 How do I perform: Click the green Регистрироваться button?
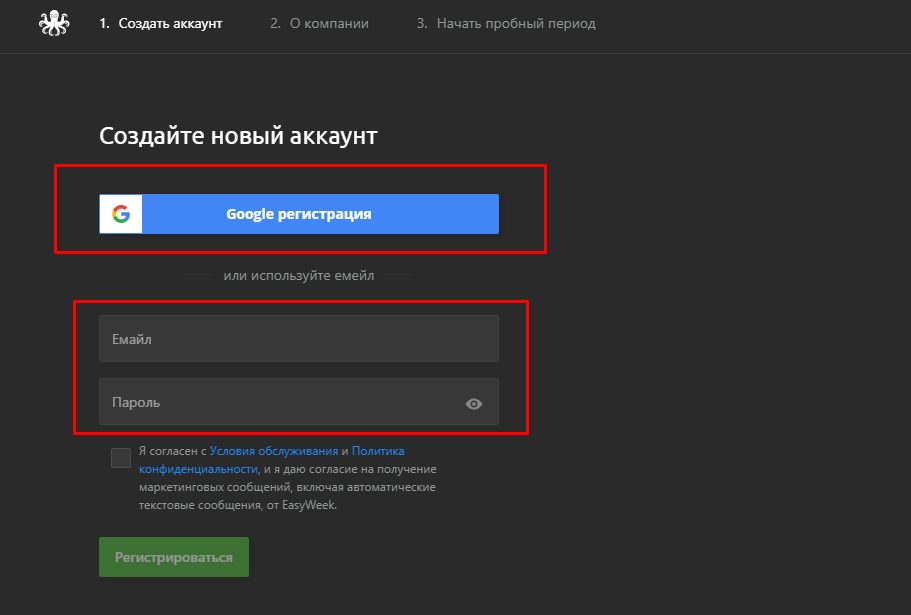(174, 557)
